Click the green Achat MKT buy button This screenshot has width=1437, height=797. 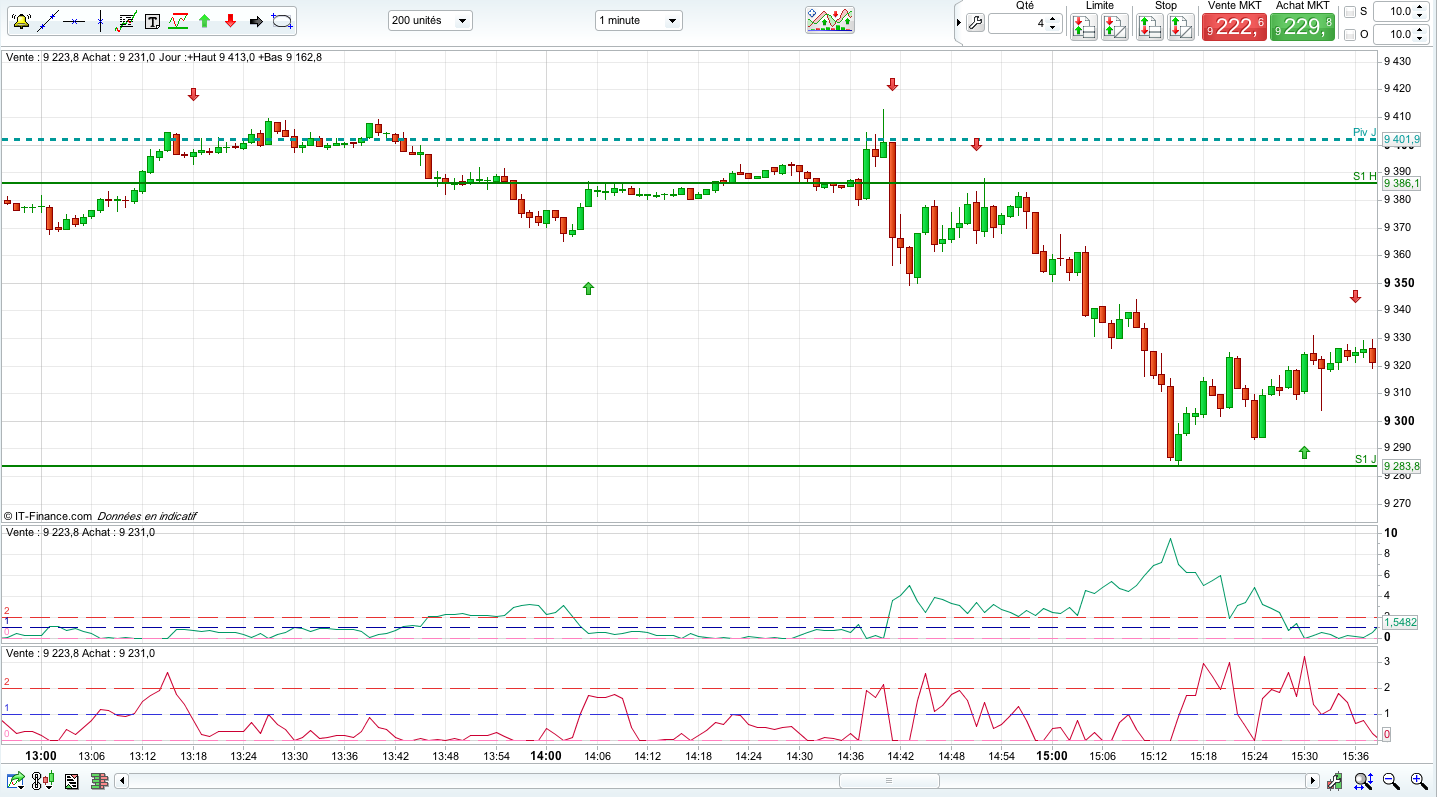pos(1303,27)
